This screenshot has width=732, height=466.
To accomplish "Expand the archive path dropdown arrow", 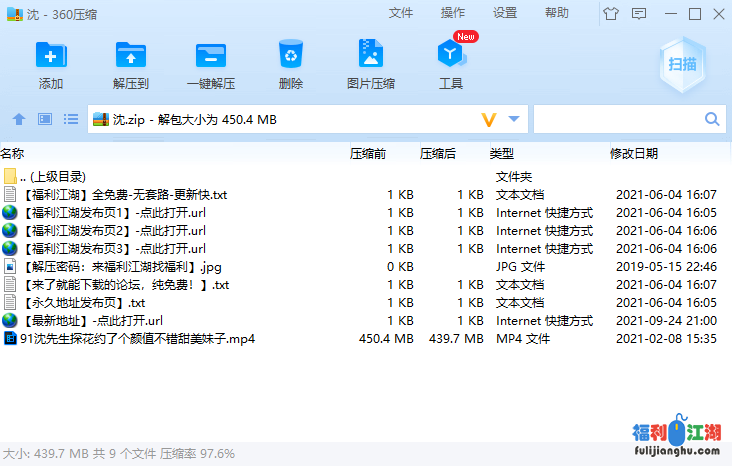I will pos(514,119).
